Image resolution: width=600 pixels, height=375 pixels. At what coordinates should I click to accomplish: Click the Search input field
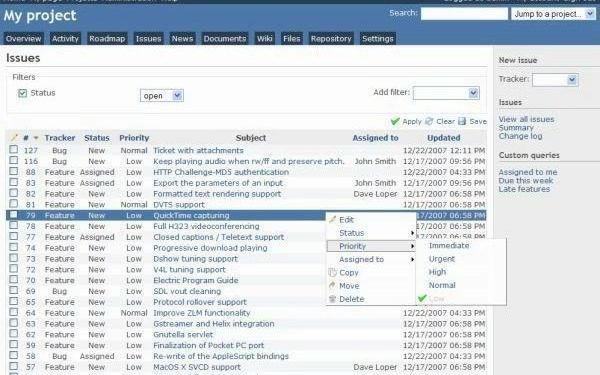464,14
